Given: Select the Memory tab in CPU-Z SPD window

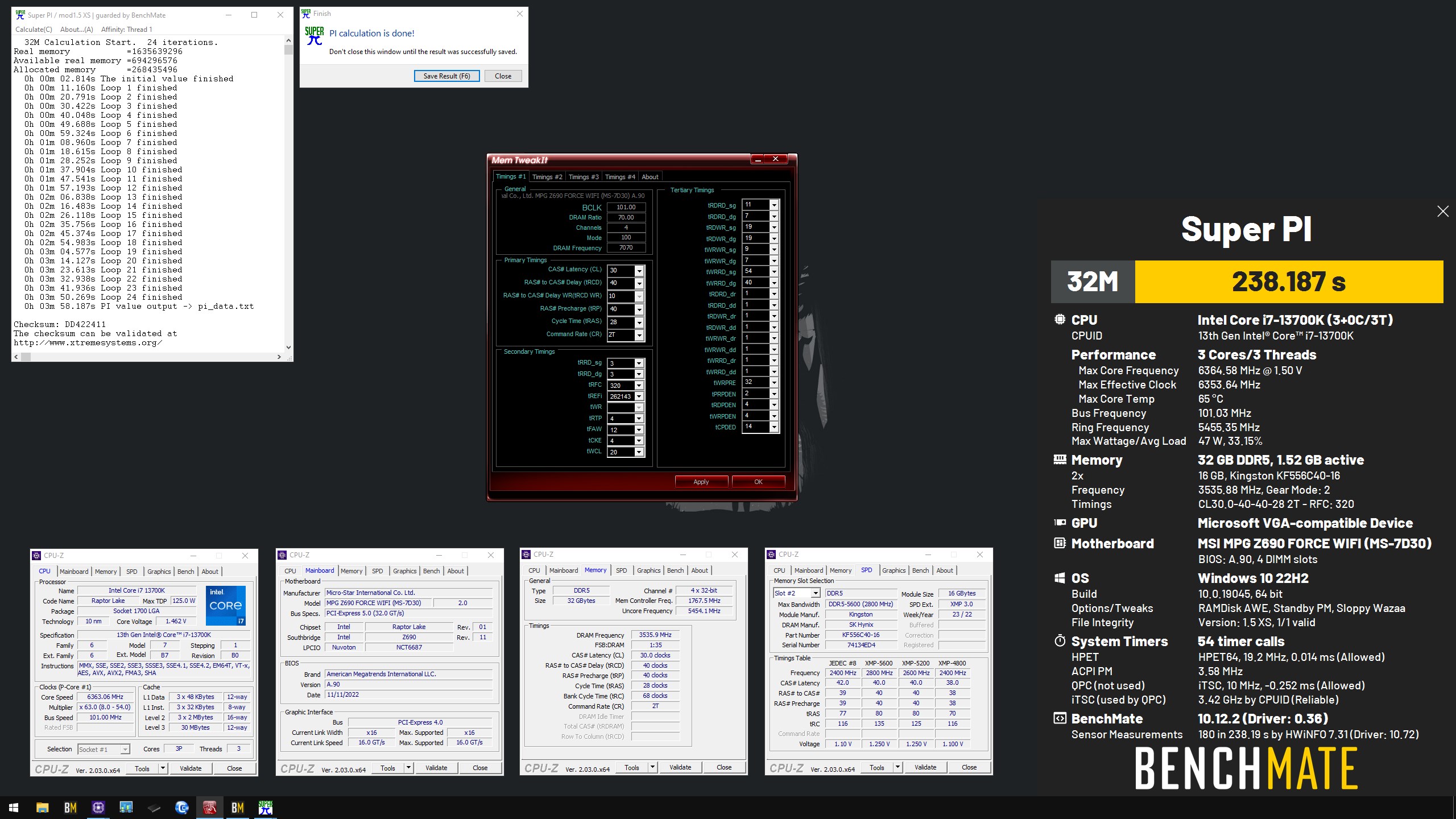Looking at the screenshot, I should click(x=840, y=570).
